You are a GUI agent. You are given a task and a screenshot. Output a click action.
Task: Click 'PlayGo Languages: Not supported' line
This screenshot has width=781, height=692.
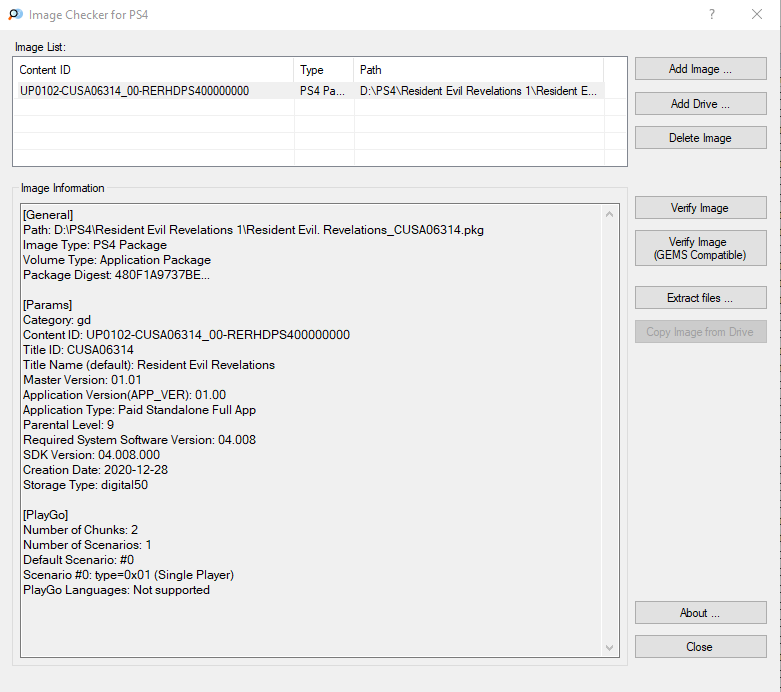[117, 590]
